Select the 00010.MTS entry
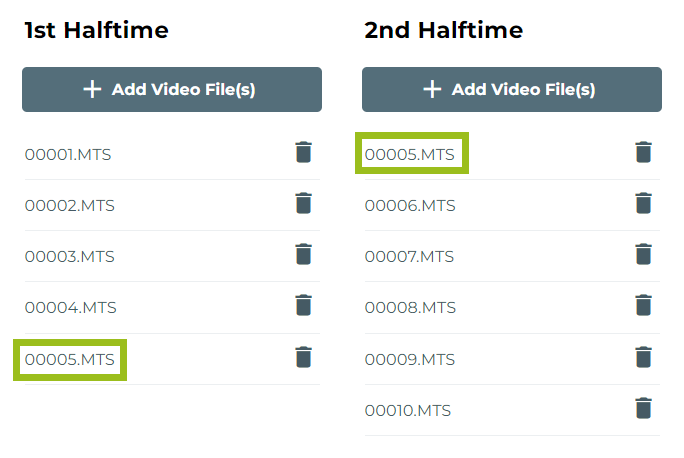The image size is (684, 458). coord(408,410)
